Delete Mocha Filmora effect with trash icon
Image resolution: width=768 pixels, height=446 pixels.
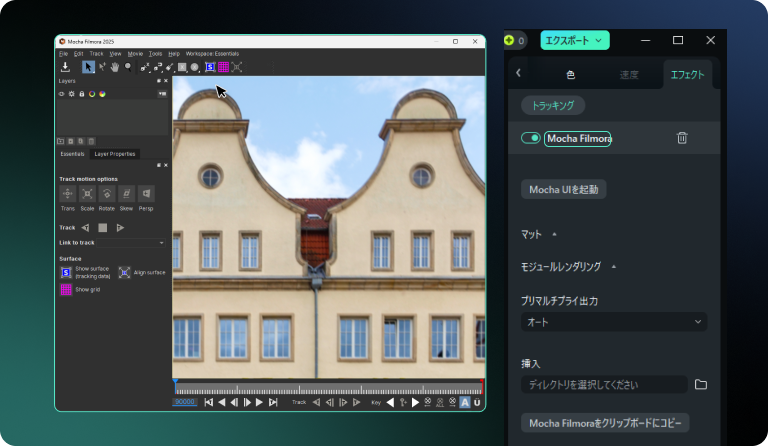(682, 138)
